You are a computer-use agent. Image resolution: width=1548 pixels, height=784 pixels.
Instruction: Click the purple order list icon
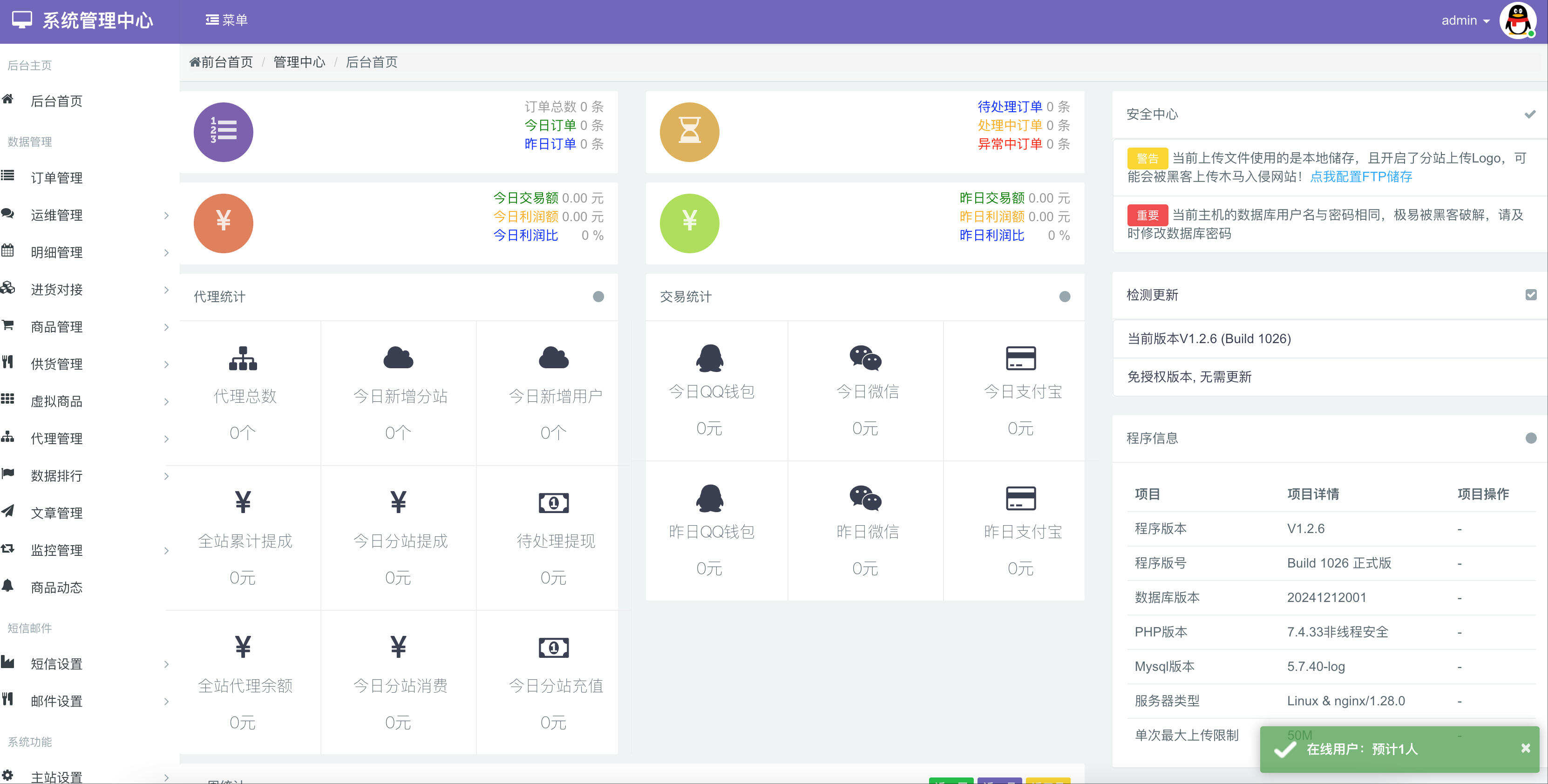point(223,132)
